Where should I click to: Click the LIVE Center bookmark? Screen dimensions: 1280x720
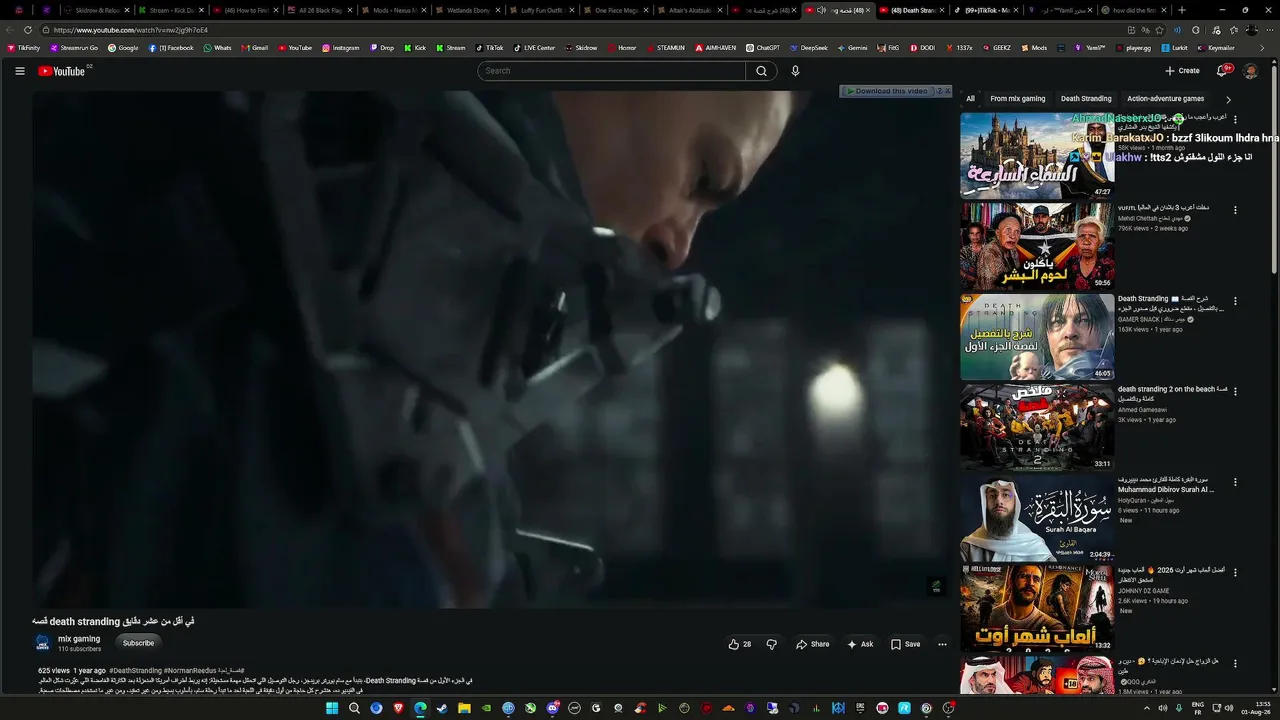(534, 48)
